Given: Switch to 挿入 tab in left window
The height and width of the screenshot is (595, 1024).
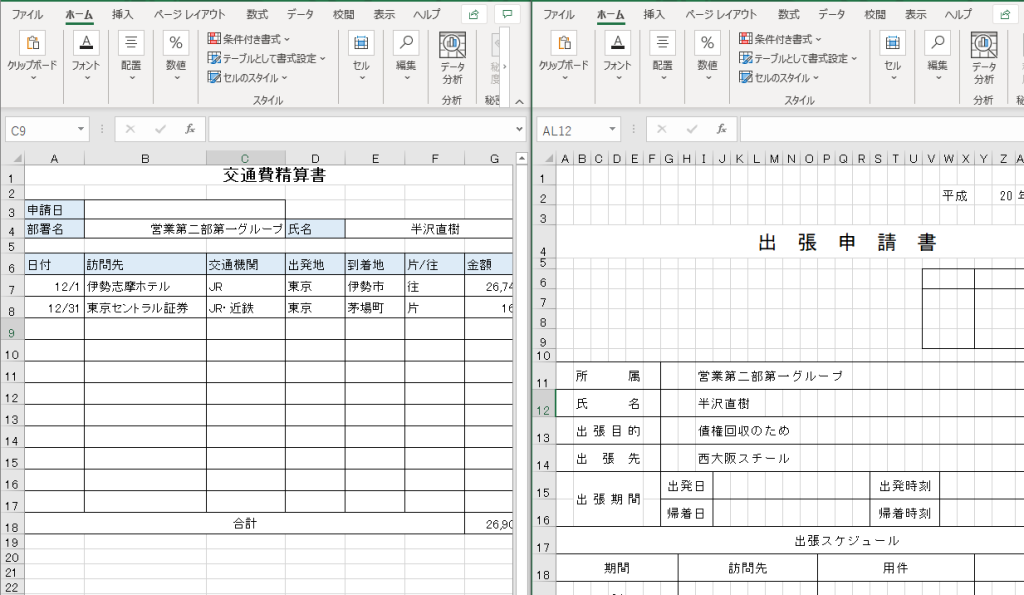Looking at the screenshot, I should tap(122, 15).
